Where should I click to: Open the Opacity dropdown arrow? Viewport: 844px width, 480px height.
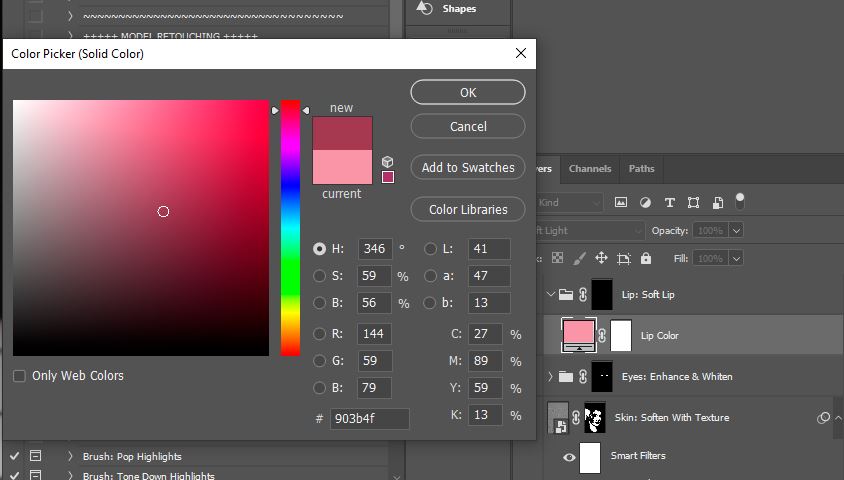point(736,230)
